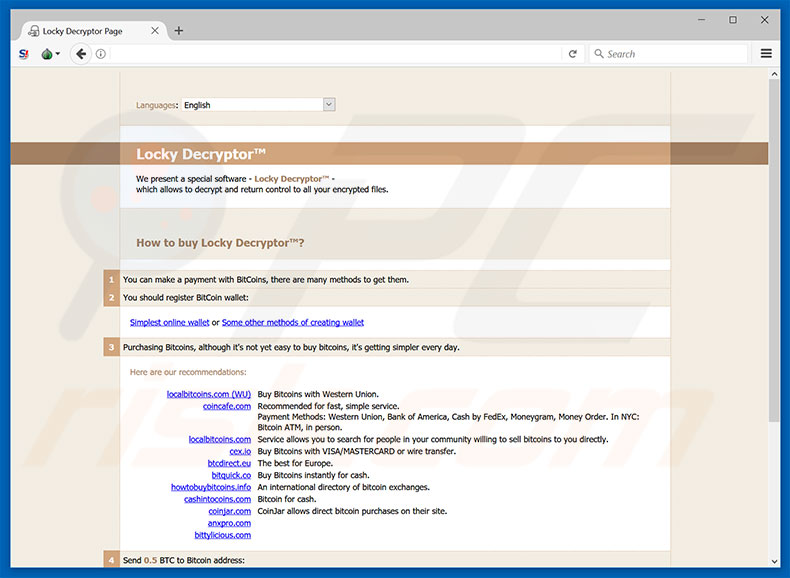Select the Locky Decryptor Page tab

click(94, 31)
